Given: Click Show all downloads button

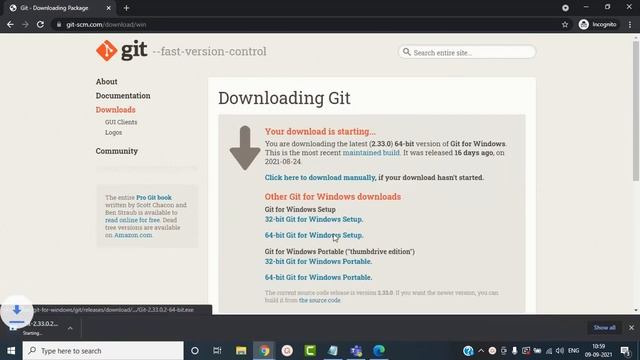Looking at the screenshot, I should pos(604,327).
